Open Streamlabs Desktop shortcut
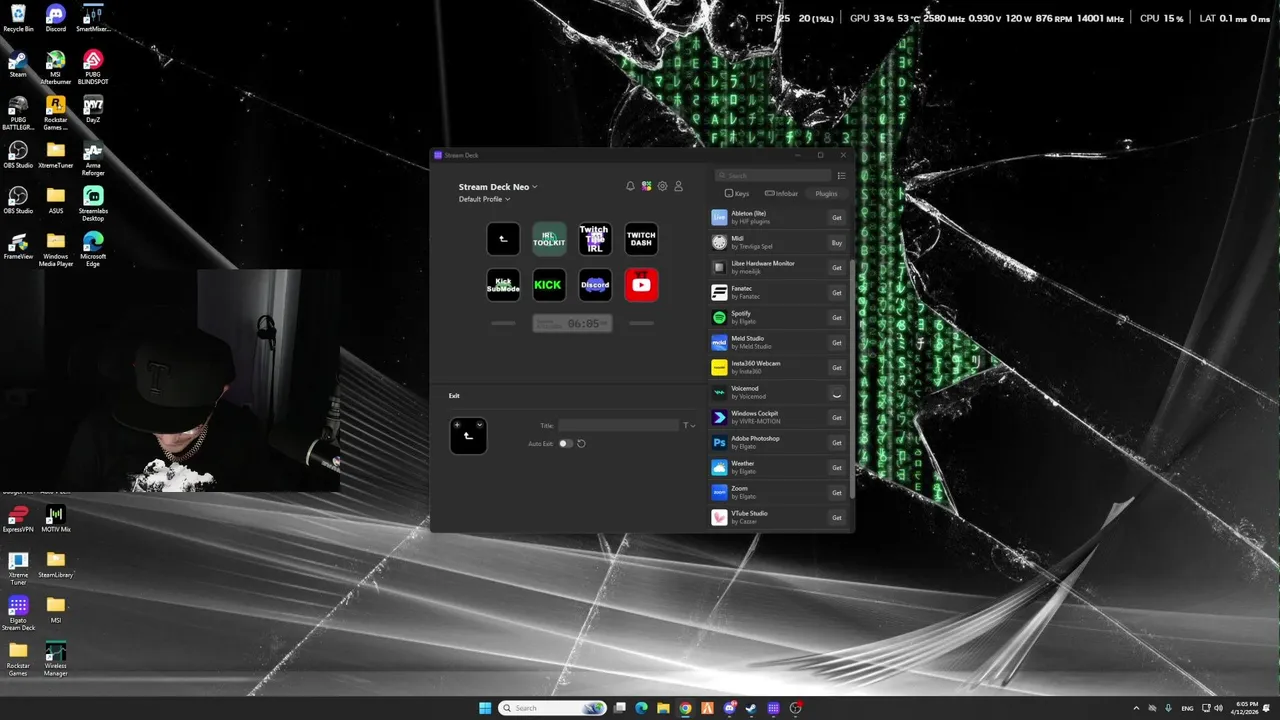This screenshot has height=720, width=1280. click(x=93, y=203)
